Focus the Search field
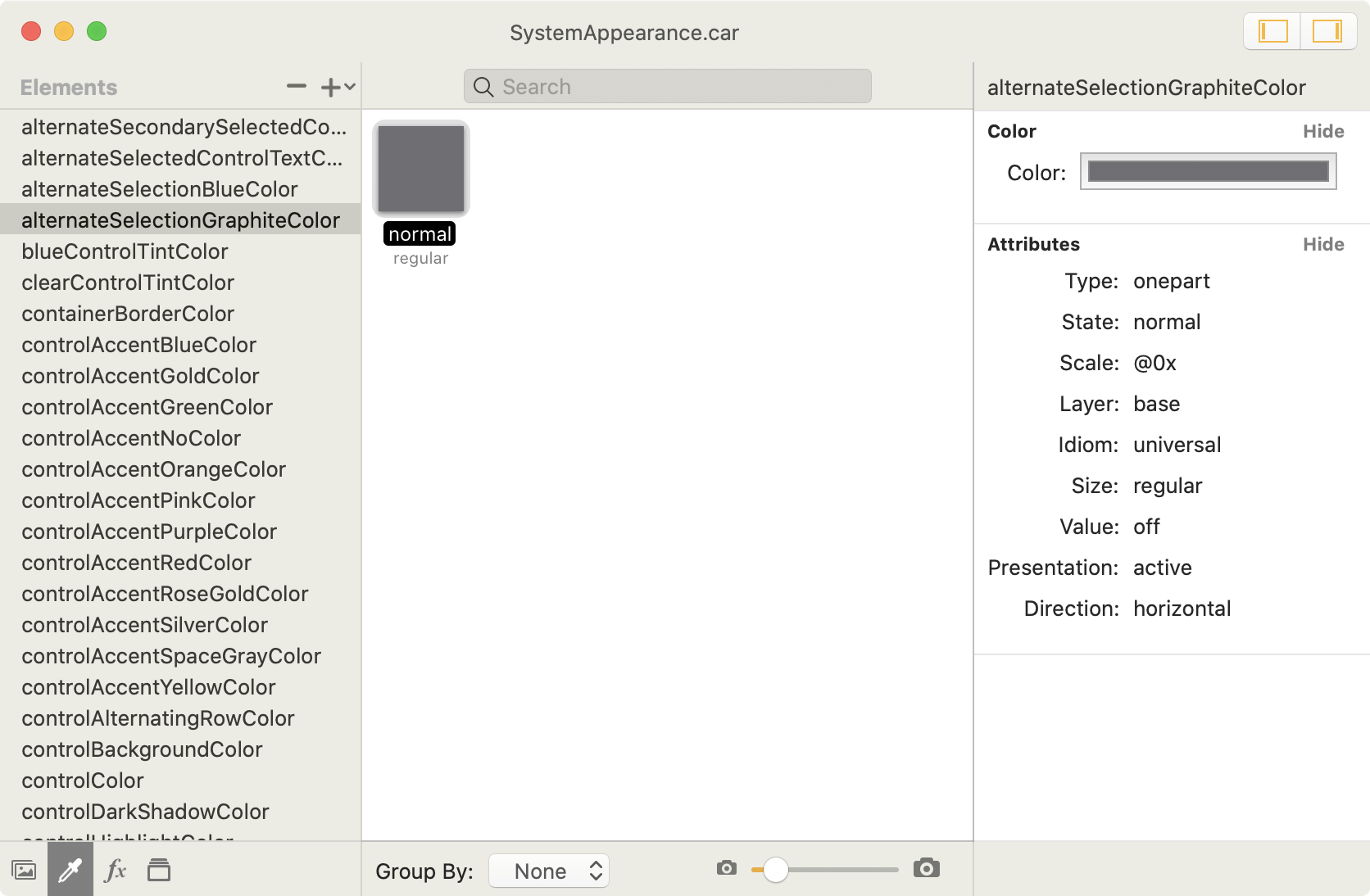The width and height of the screenshot is (1370, 896). point(667,86)
